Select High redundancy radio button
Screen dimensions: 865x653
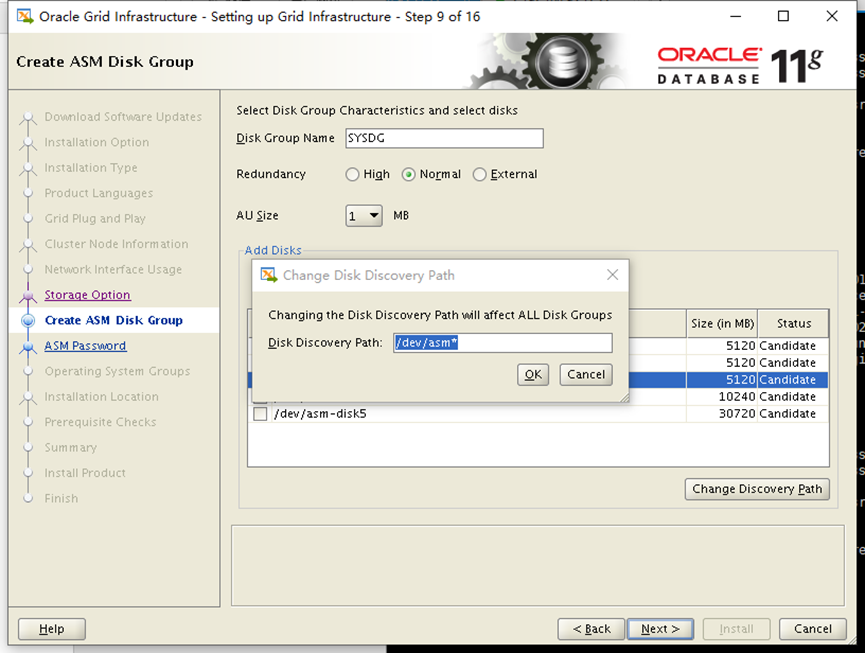(x=352, y=175)
